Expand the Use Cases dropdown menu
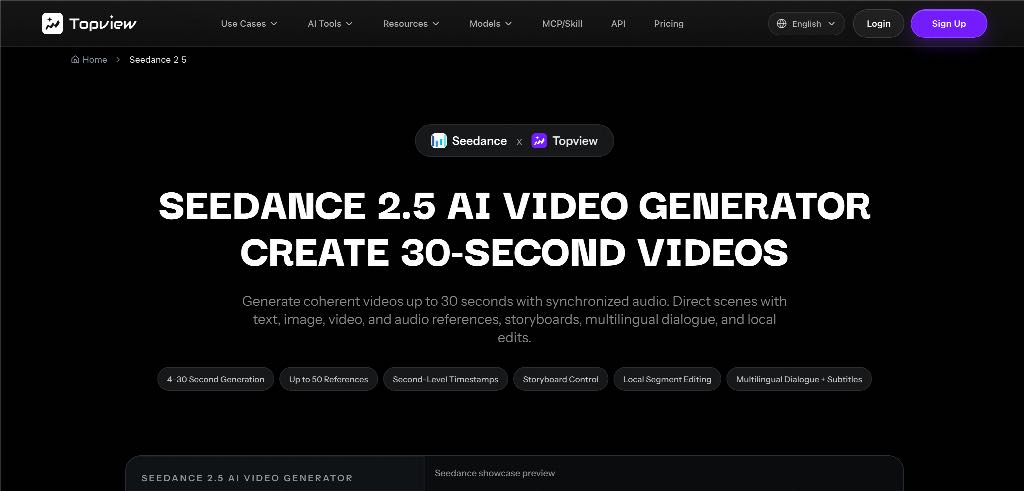This screenshot has width=1024, height=491. pyautogui.click(x=249, y=24)
